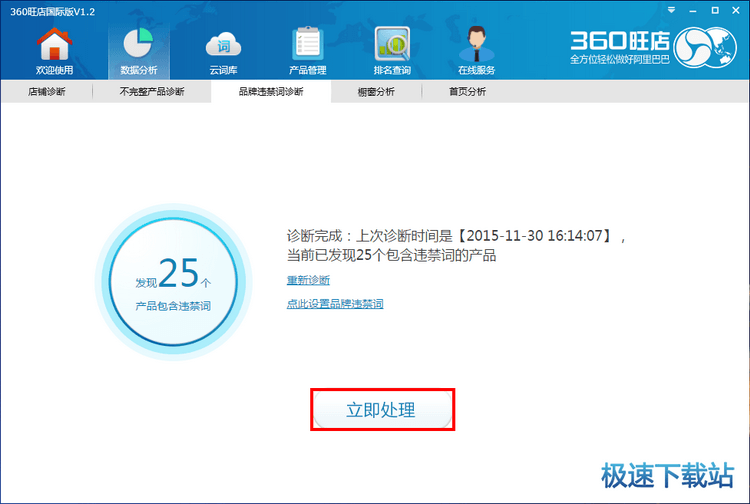Open the 云词库 cloud icon
The image size is (750, 504).
(x=223, y=51)
